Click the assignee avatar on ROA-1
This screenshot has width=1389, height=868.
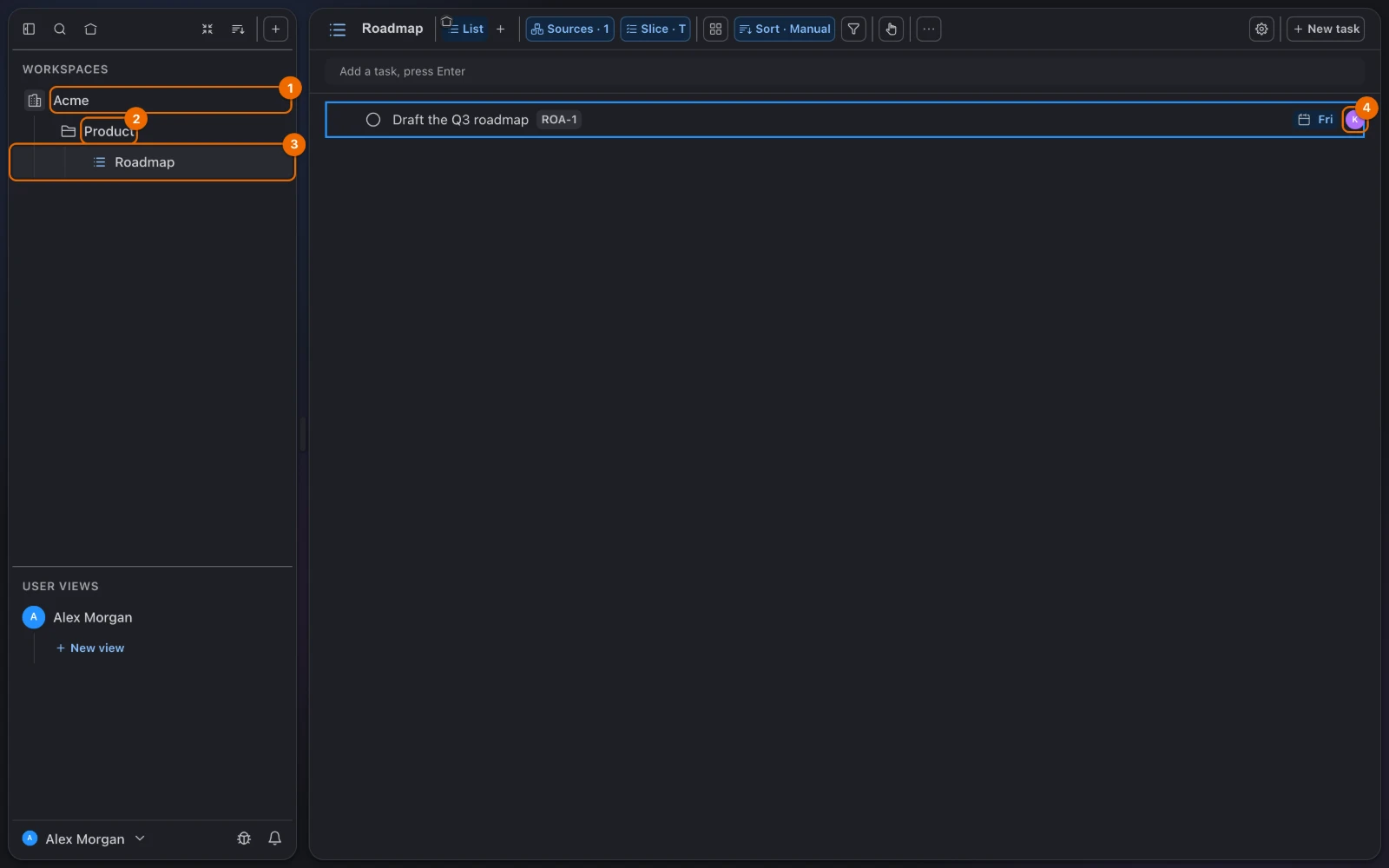coord(1354,120)
